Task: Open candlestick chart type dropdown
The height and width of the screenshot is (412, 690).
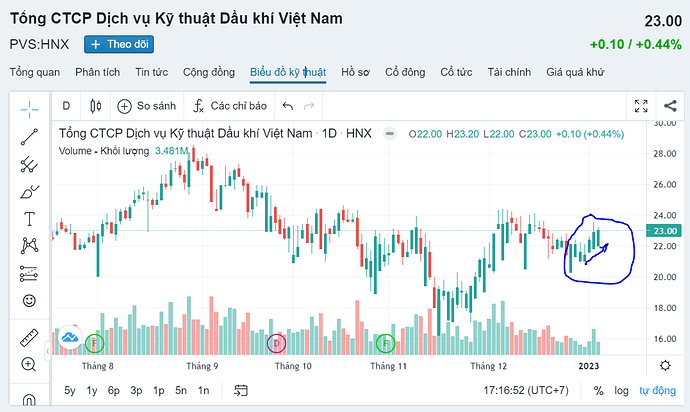Action: click(97, 105)
